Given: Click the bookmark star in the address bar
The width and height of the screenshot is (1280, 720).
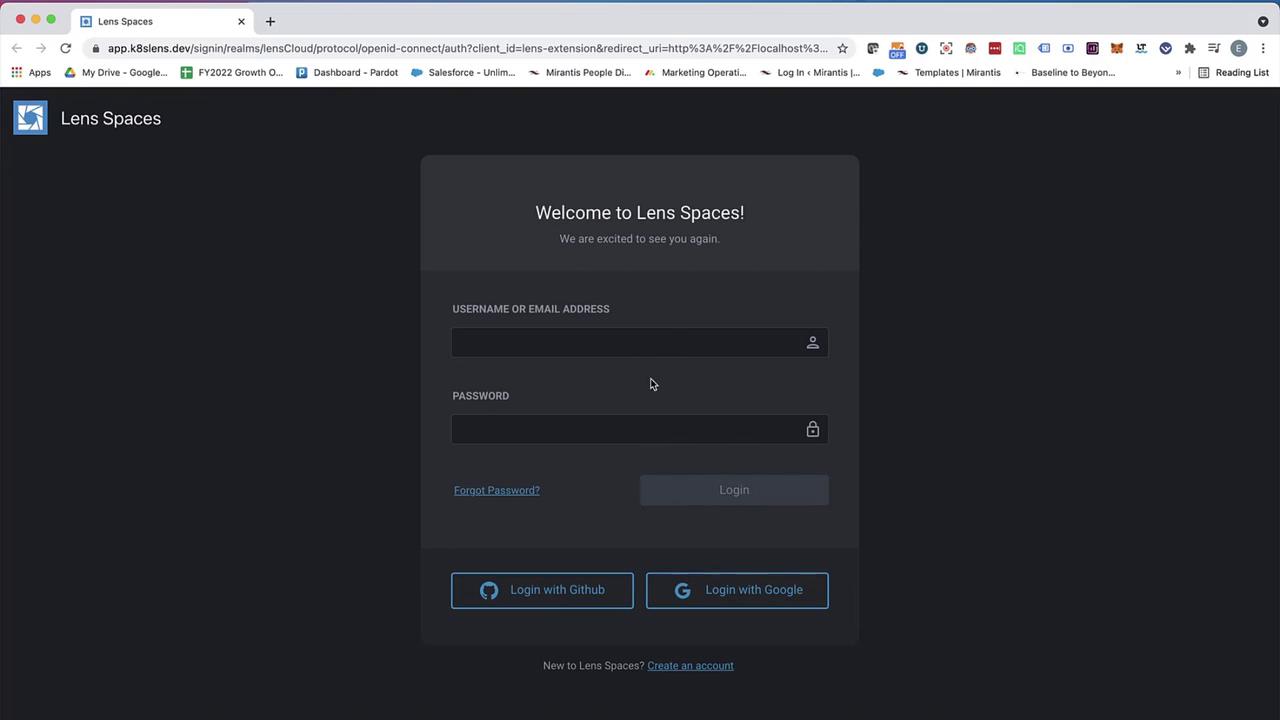Looking at the screenshot, I should (x=843, y=47).
